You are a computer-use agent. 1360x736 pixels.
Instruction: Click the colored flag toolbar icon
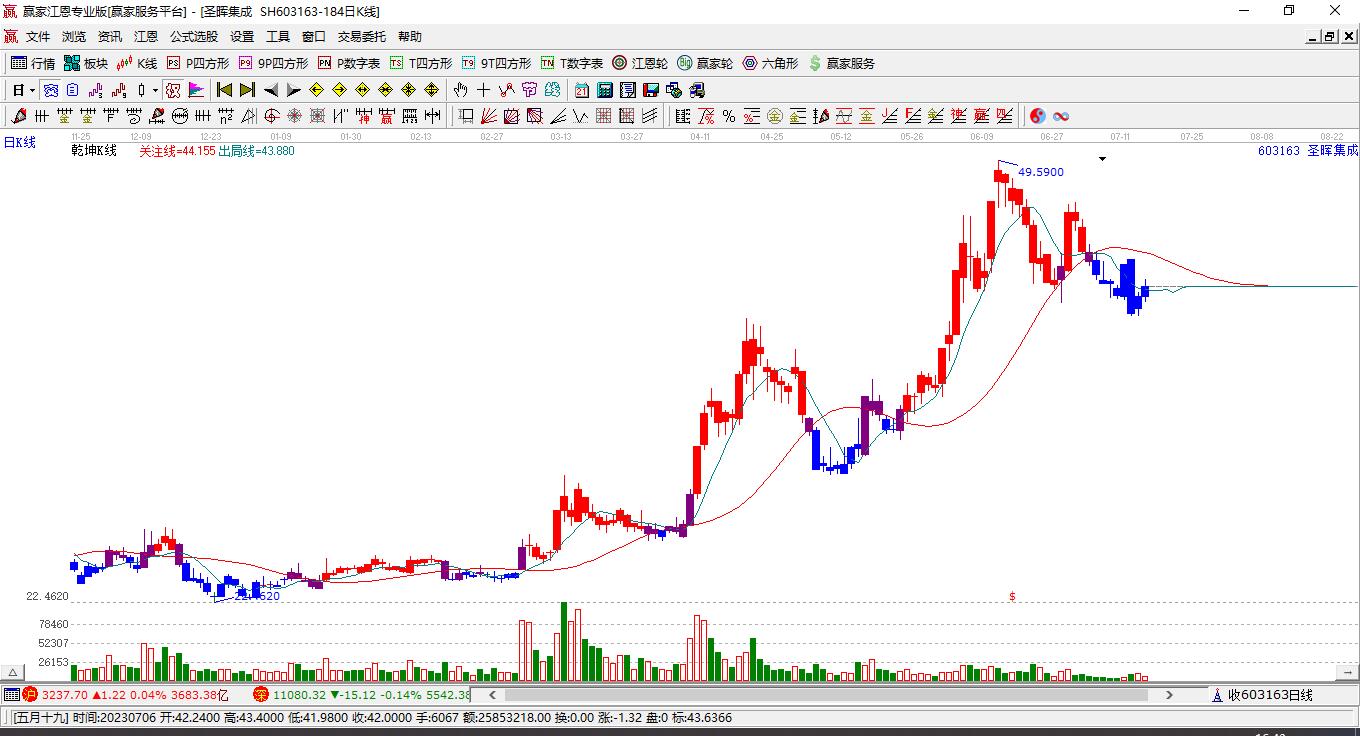196,90
